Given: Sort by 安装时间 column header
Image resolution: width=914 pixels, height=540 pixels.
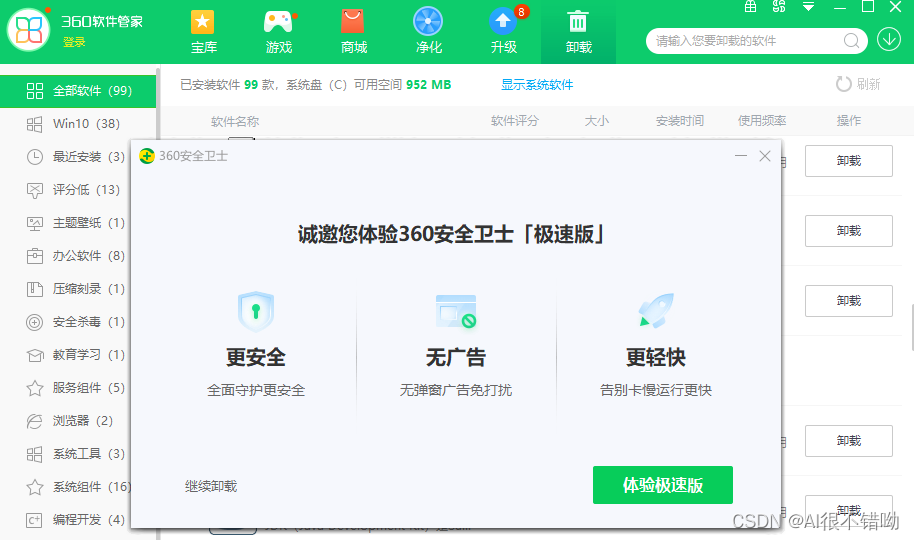Looking at the screenshot, I should (x=680, y=121).
